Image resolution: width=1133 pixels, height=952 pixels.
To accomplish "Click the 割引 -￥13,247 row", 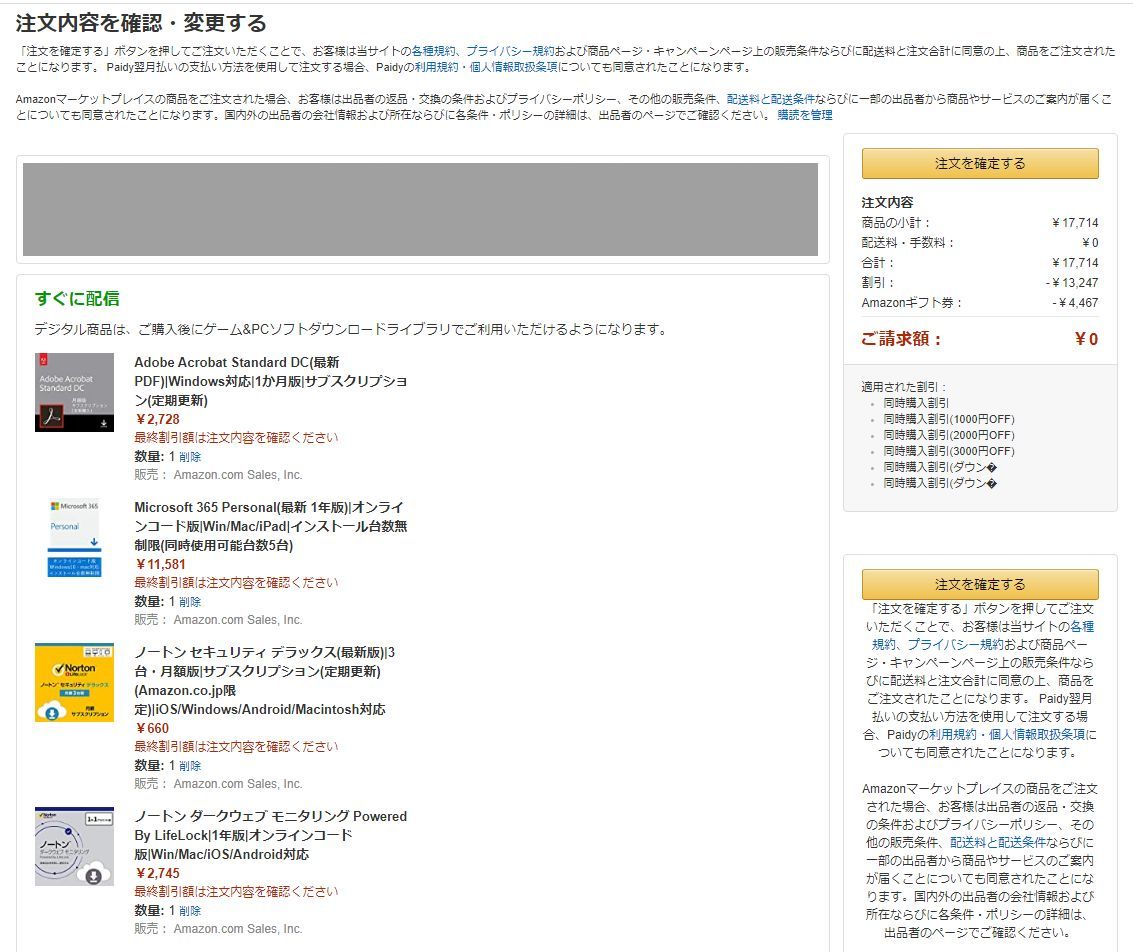I will 980,282.
